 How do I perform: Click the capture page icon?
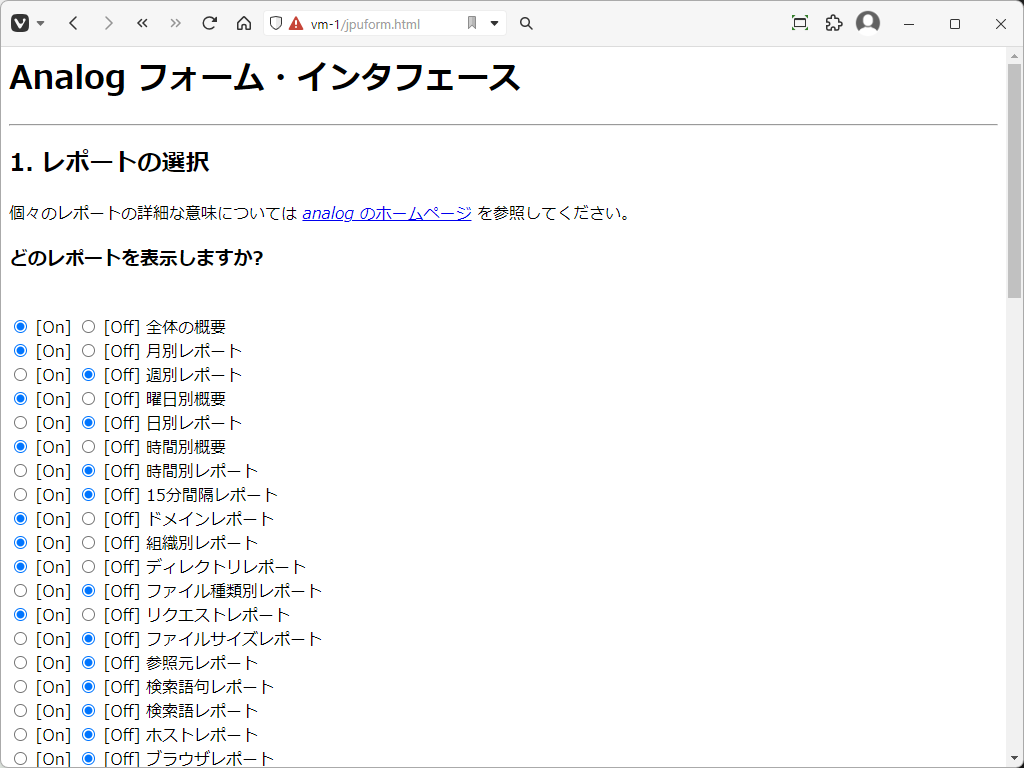pyautogui.click(x=799, y=24)
